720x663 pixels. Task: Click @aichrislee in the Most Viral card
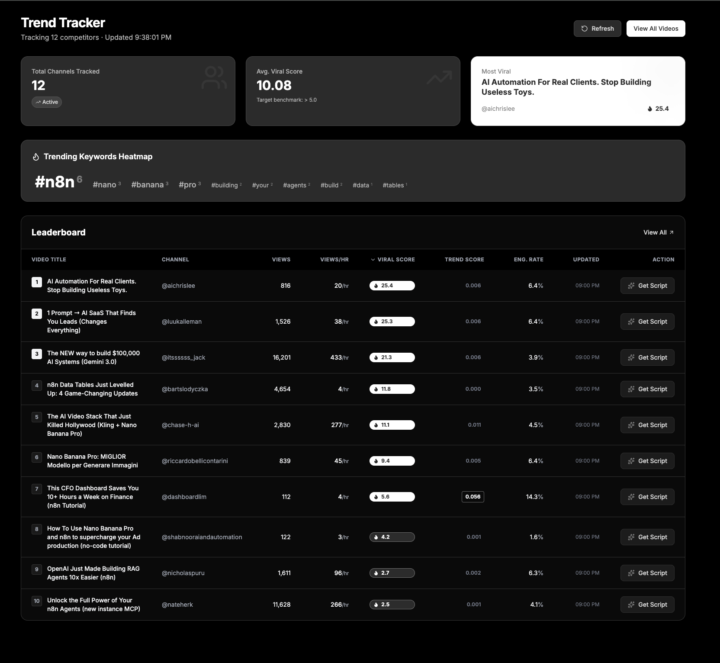498,109
